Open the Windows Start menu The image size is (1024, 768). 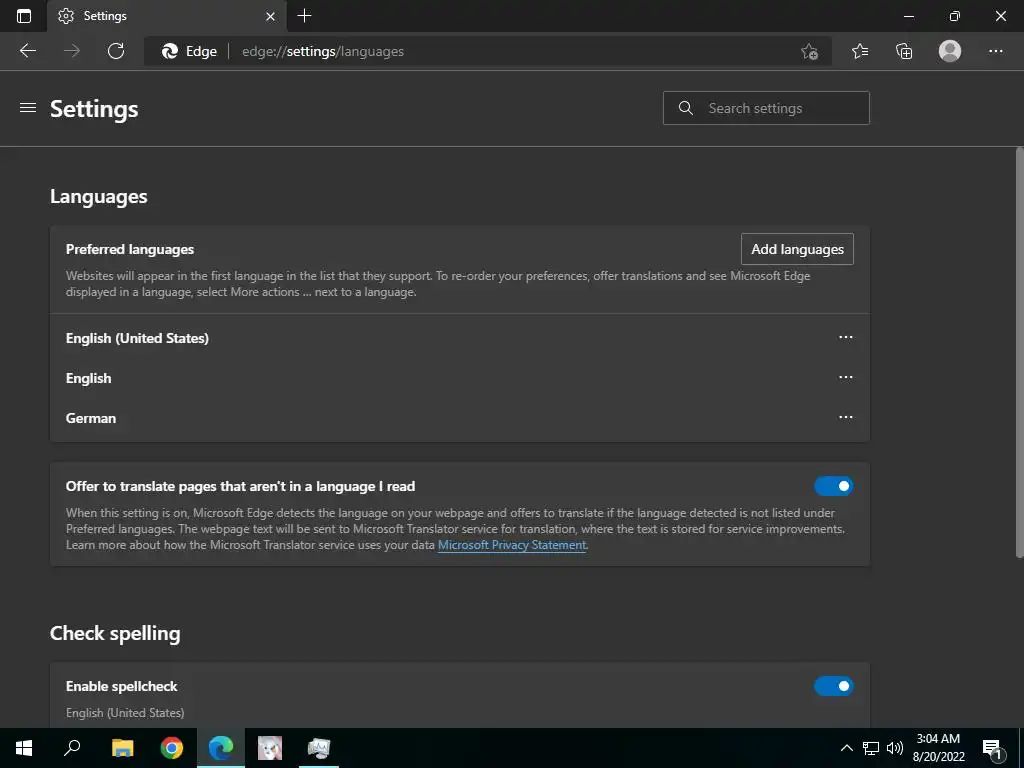(x=24, y=748)
